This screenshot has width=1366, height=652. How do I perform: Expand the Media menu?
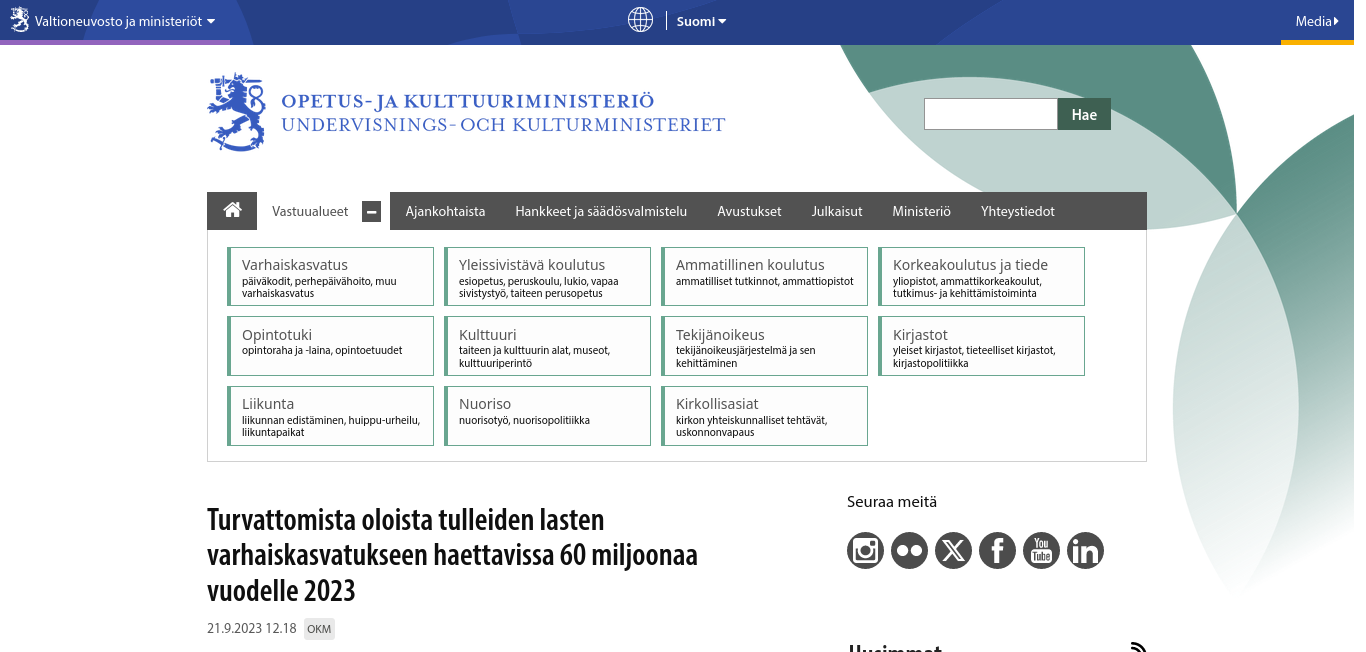tap(1317, 21)
